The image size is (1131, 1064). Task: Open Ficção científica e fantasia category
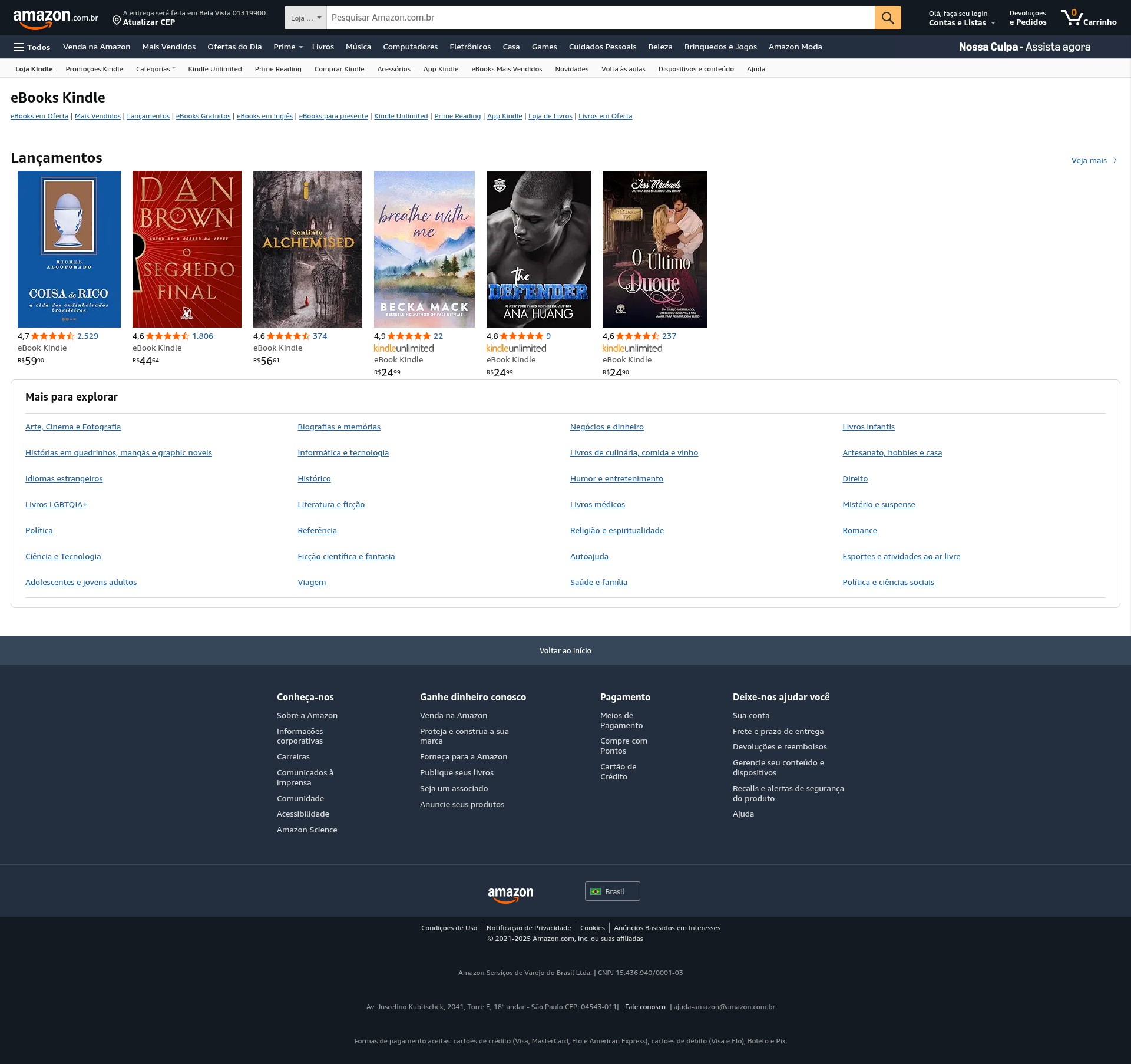click(346, 557)
